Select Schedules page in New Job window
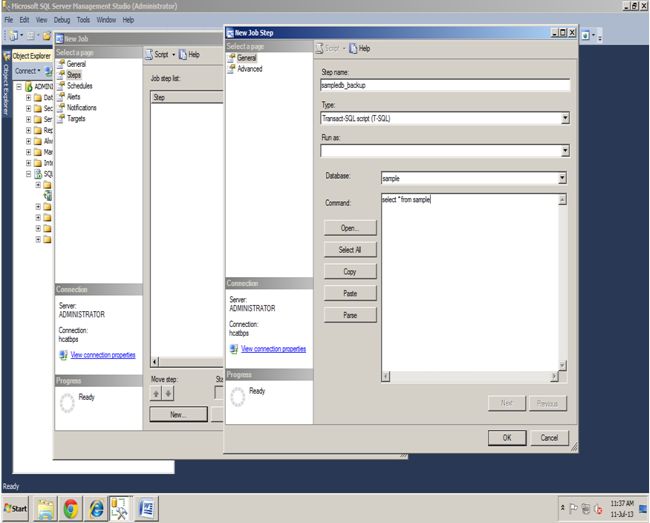 [x=80, y=86]
